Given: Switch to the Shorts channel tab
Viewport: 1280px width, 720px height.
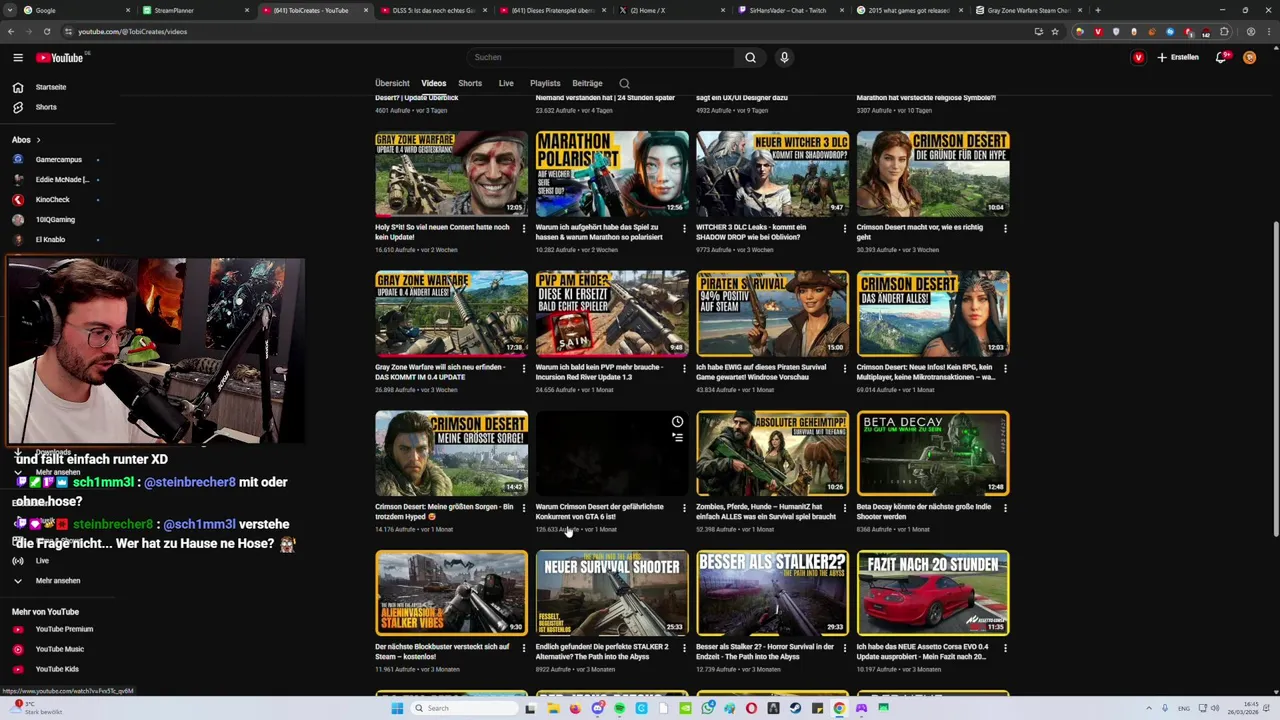Looking at the screenshot, I should 470,84.
